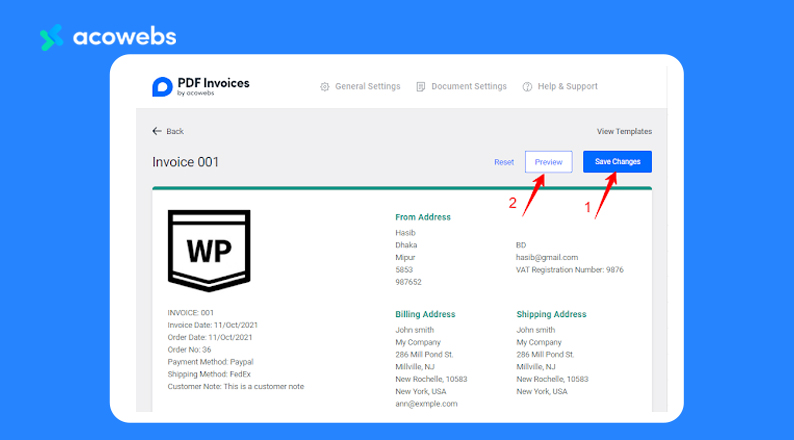The width and height of the screenshot is (794, 440).
Task: Click the Order No: 36 line
Action: 189,349
